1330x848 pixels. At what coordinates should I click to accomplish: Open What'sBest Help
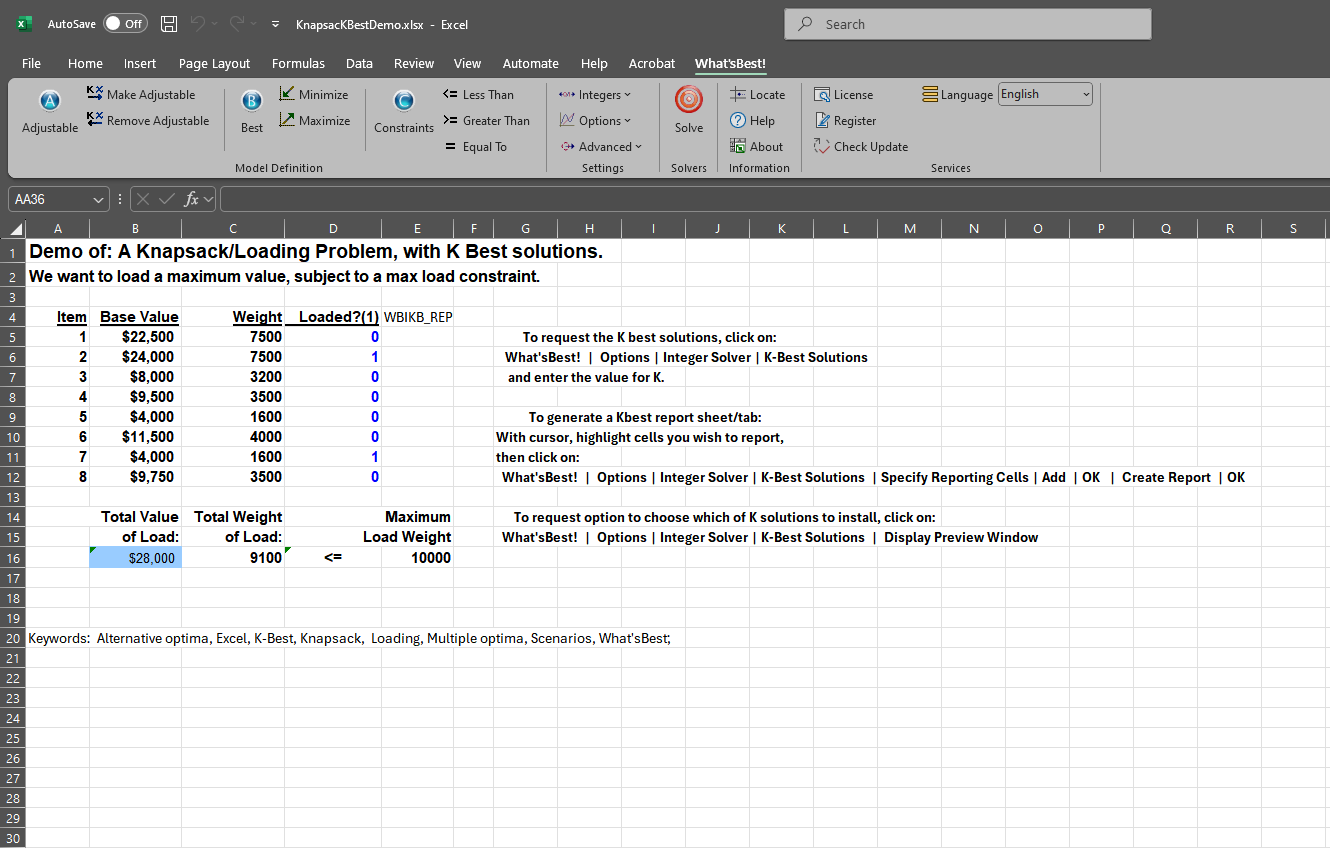(753, 120)
